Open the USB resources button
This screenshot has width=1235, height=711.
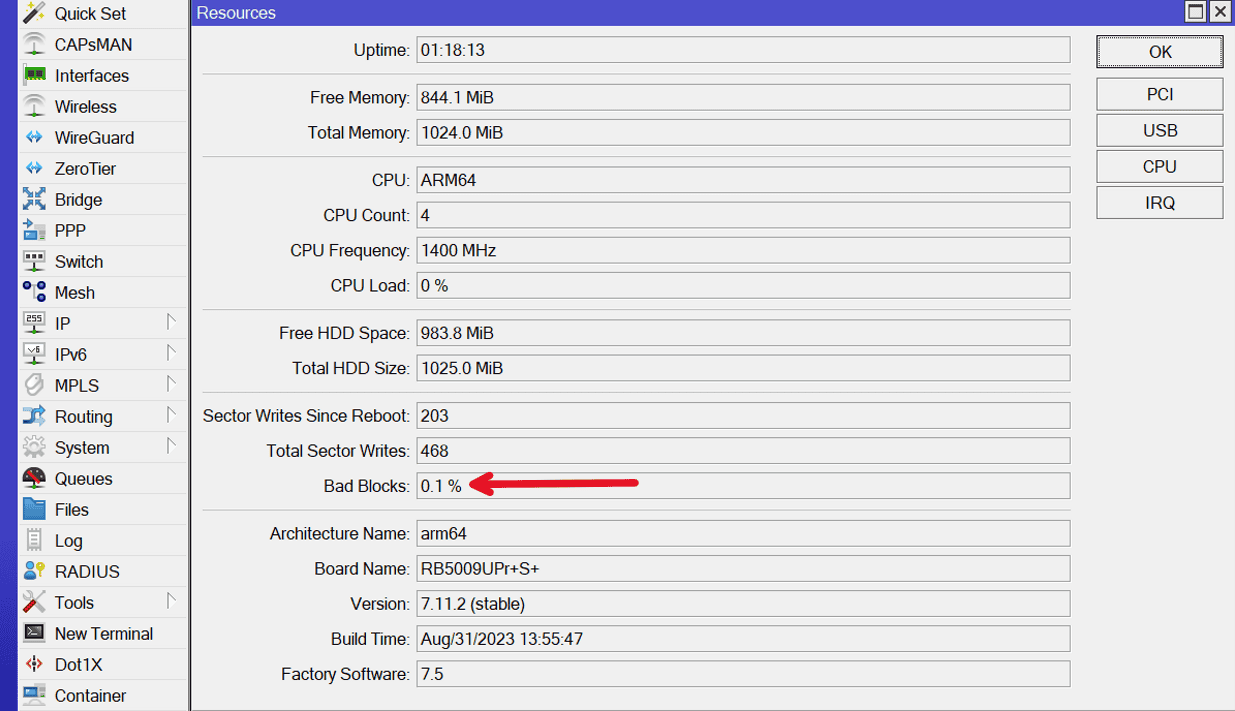click(1159, 130)
